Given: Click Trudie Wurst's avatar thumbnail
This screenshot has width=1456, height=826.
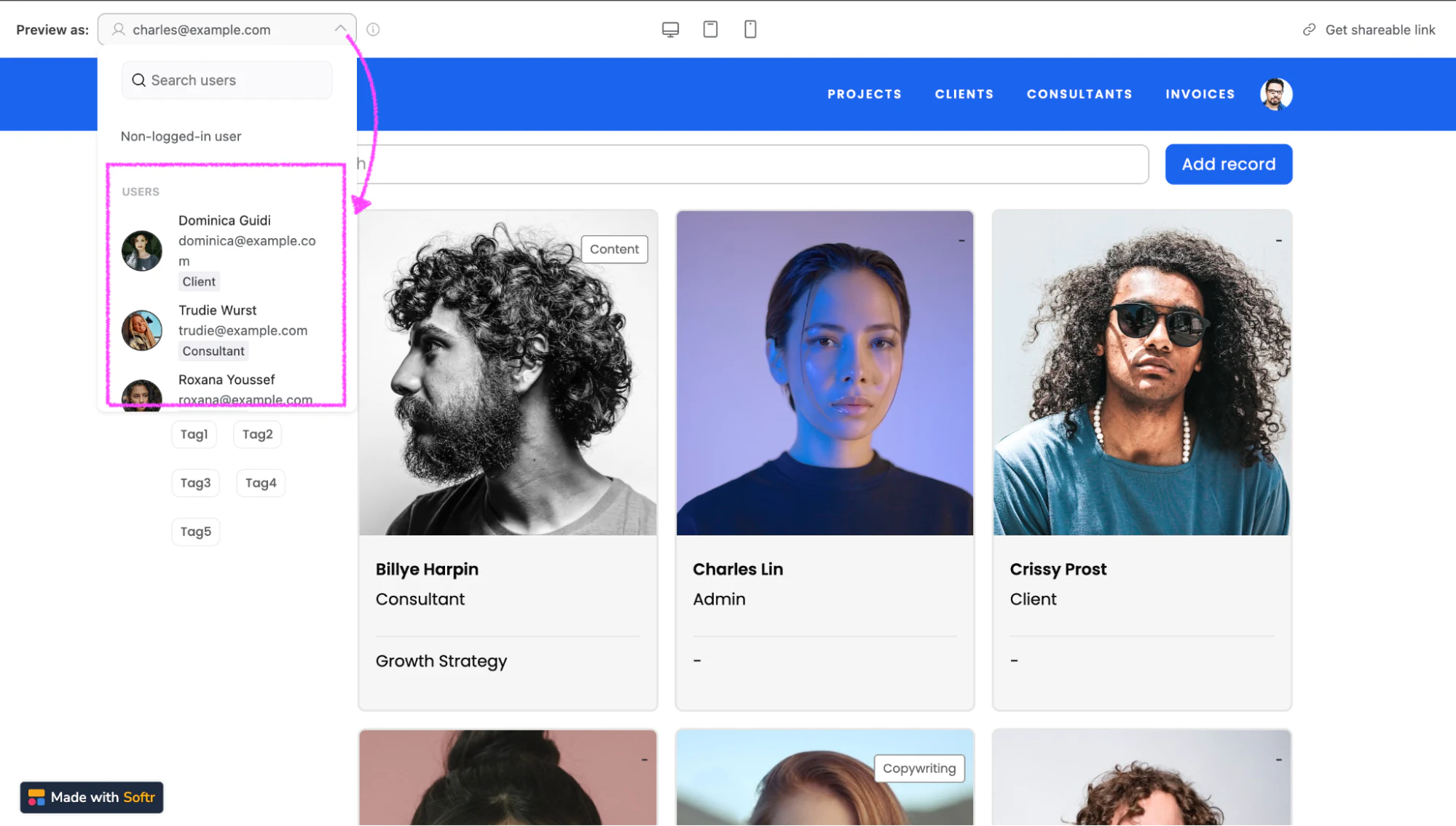Looking at the screenshot, I should point(142,331).
